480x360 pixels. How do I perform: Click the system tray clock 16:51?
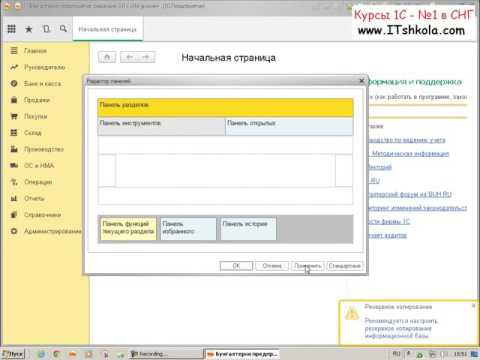pos(461,354)
